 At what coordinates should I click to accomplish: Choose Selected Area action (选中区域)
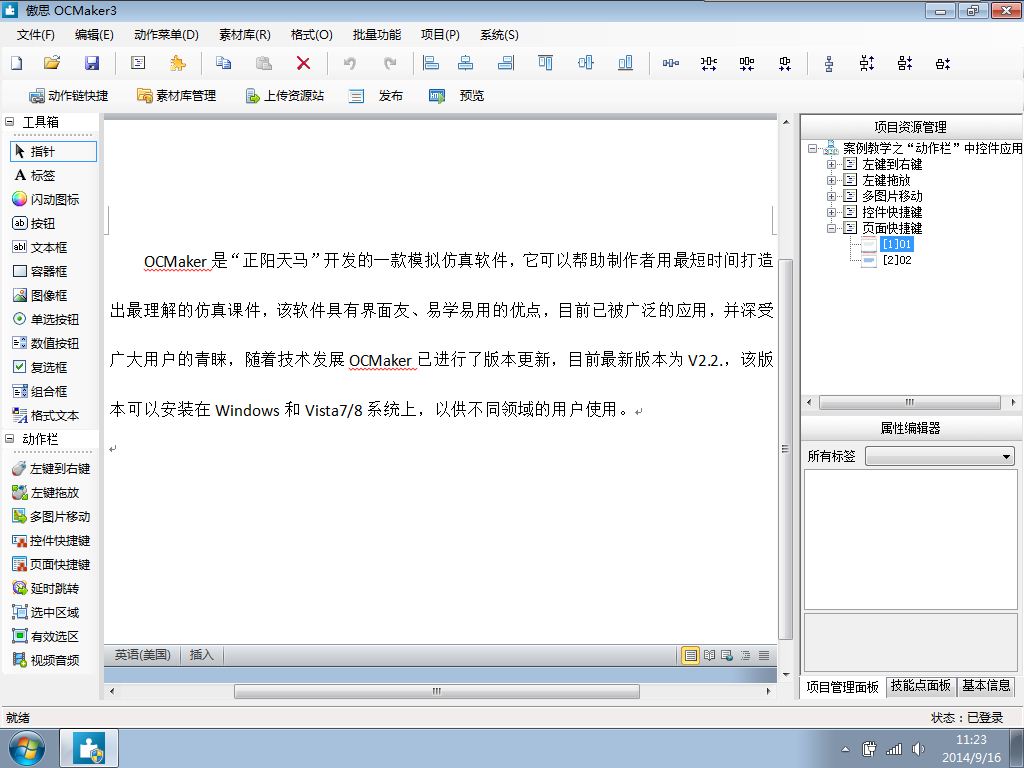(x=46, y=613)
